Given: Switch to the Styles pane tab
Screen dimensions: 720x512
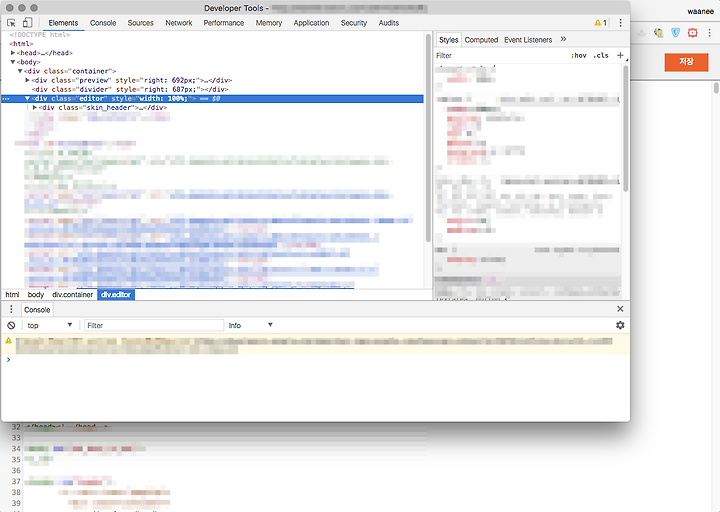Looking at the screenshot, I should tap(448, 40).
